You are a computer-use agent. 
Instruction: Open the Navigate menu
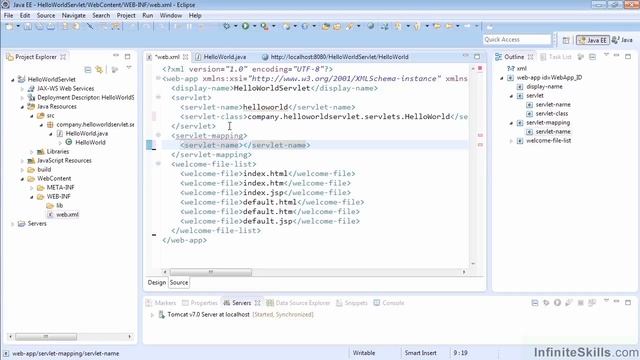74,15
